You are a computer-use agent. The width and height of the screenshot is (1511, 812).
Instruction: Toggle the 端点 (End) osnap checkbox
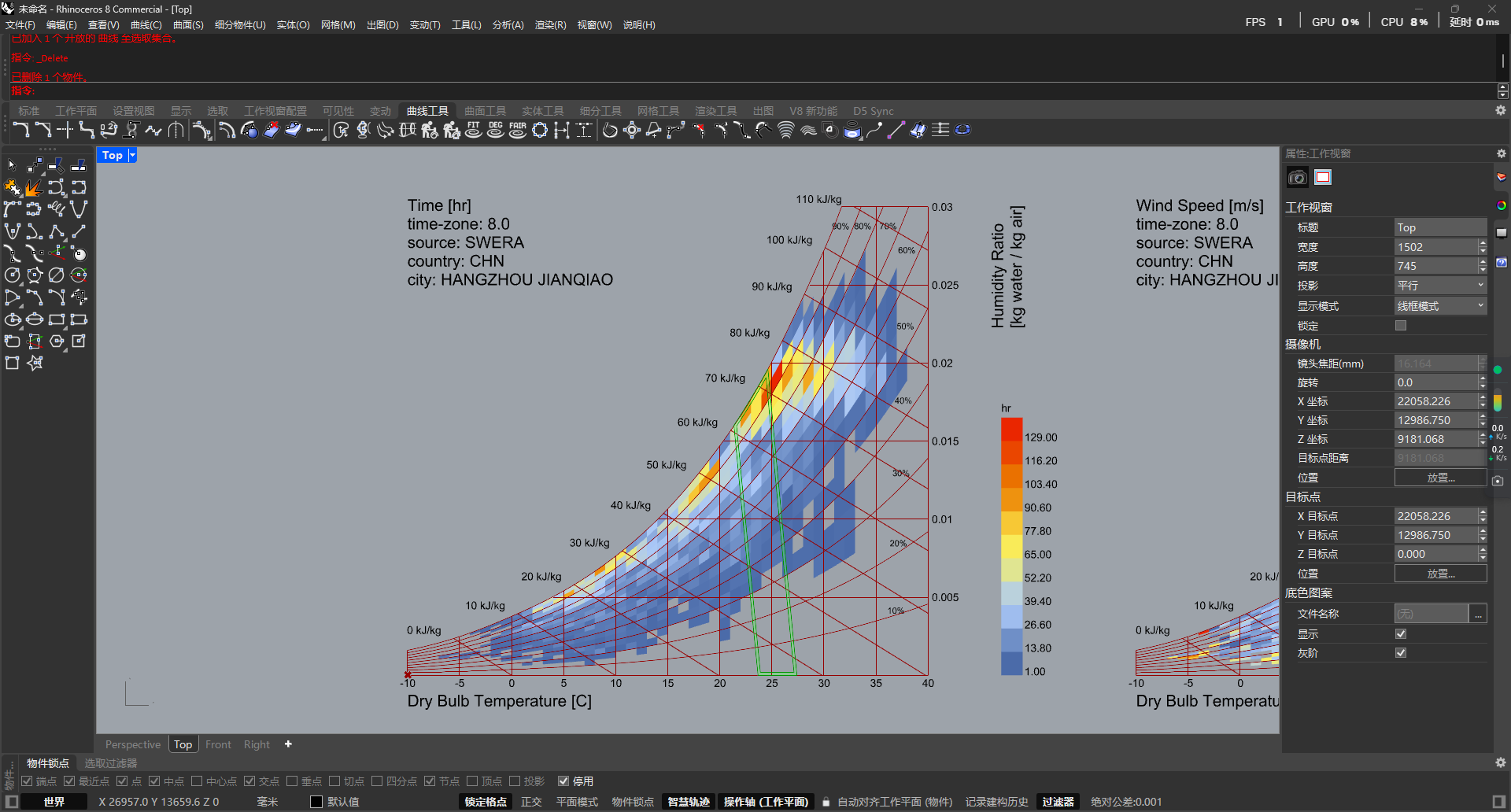click(27, 781)
